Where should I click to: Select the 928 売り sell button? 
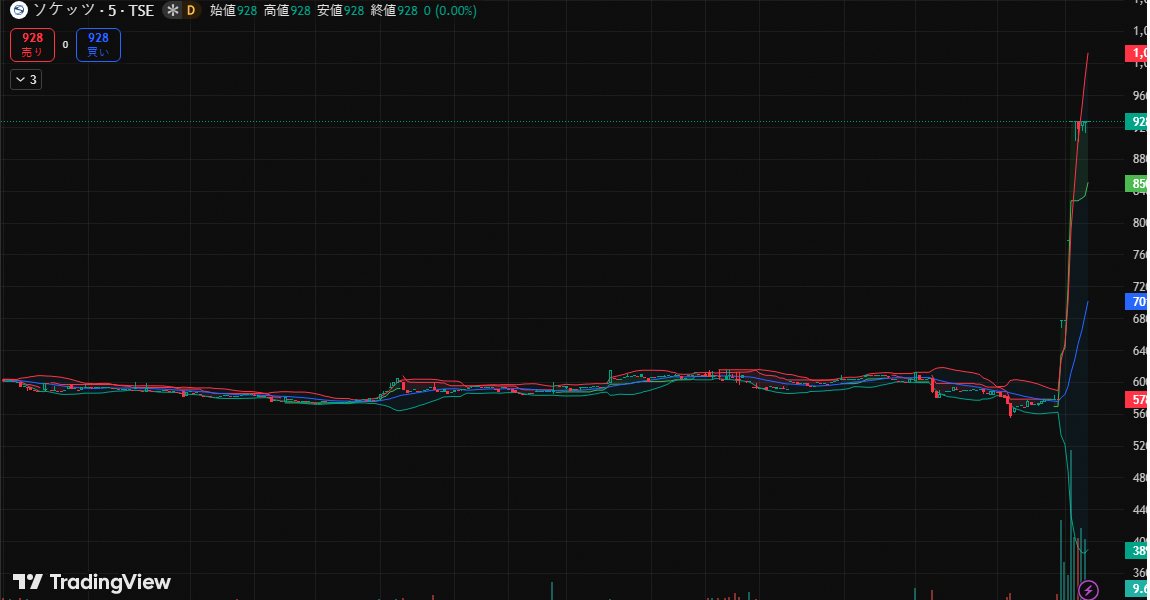tap(32, 45)
